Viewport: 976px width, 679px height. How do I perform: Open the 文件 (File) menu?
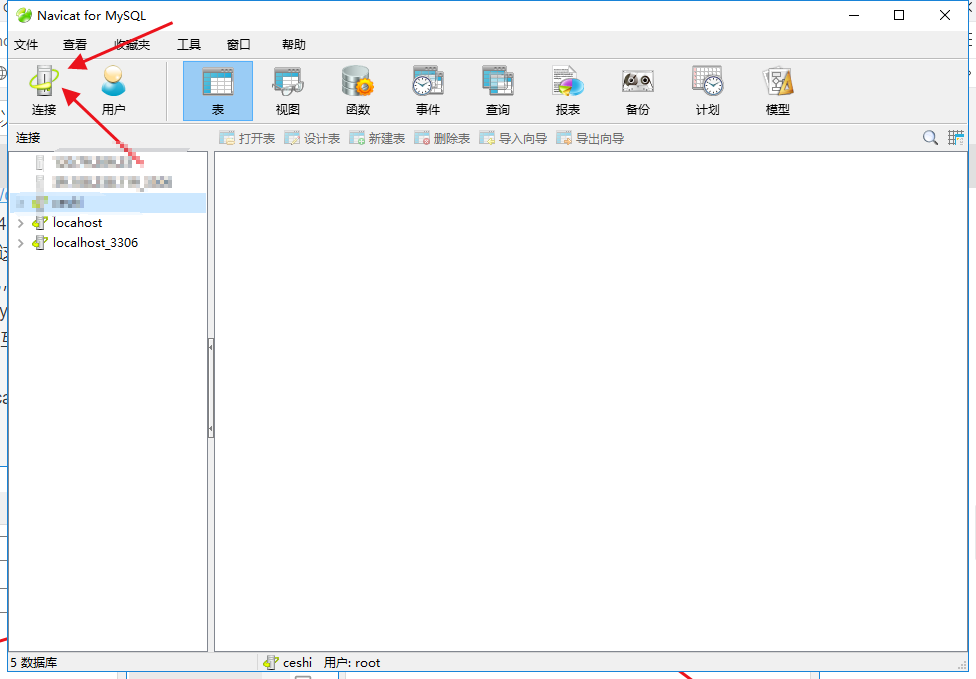pyautogui.click(x=26, y=45)
